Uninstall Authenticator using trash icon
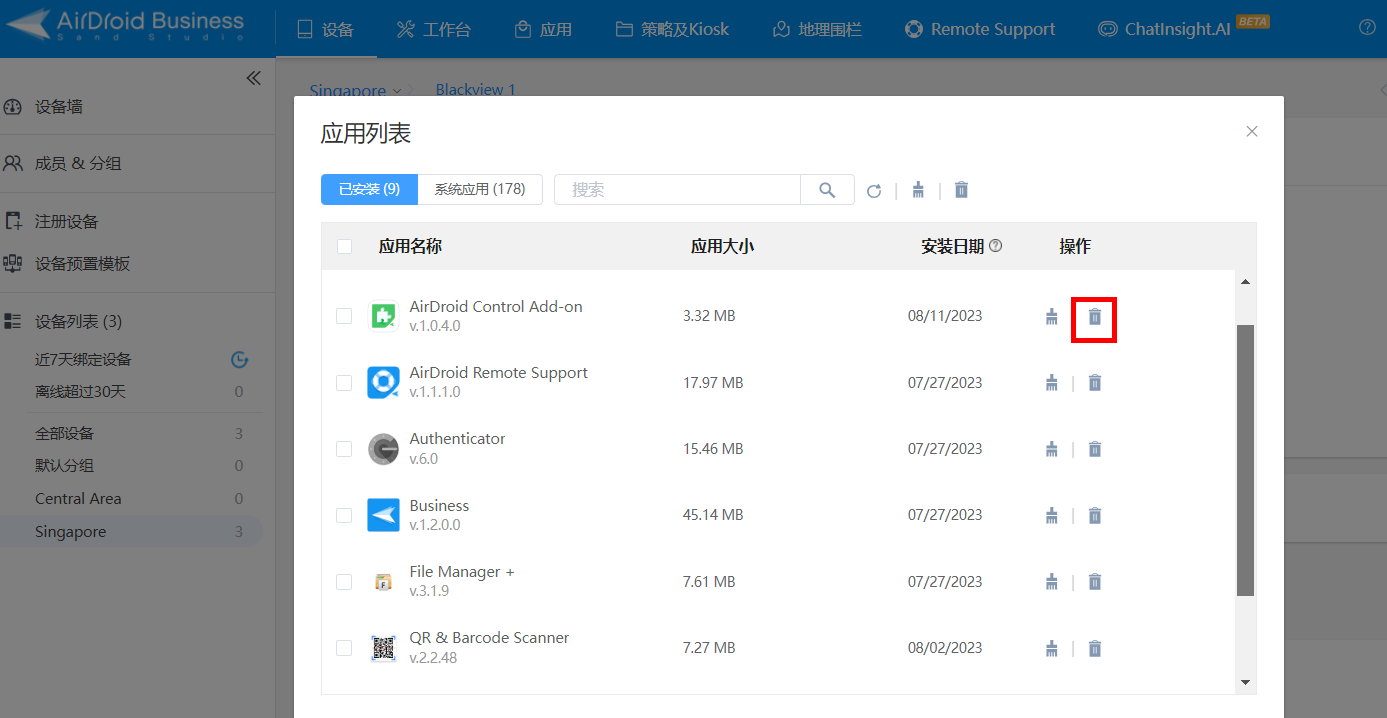Viewport: 1387px width, 718px height. point(1095,449)
